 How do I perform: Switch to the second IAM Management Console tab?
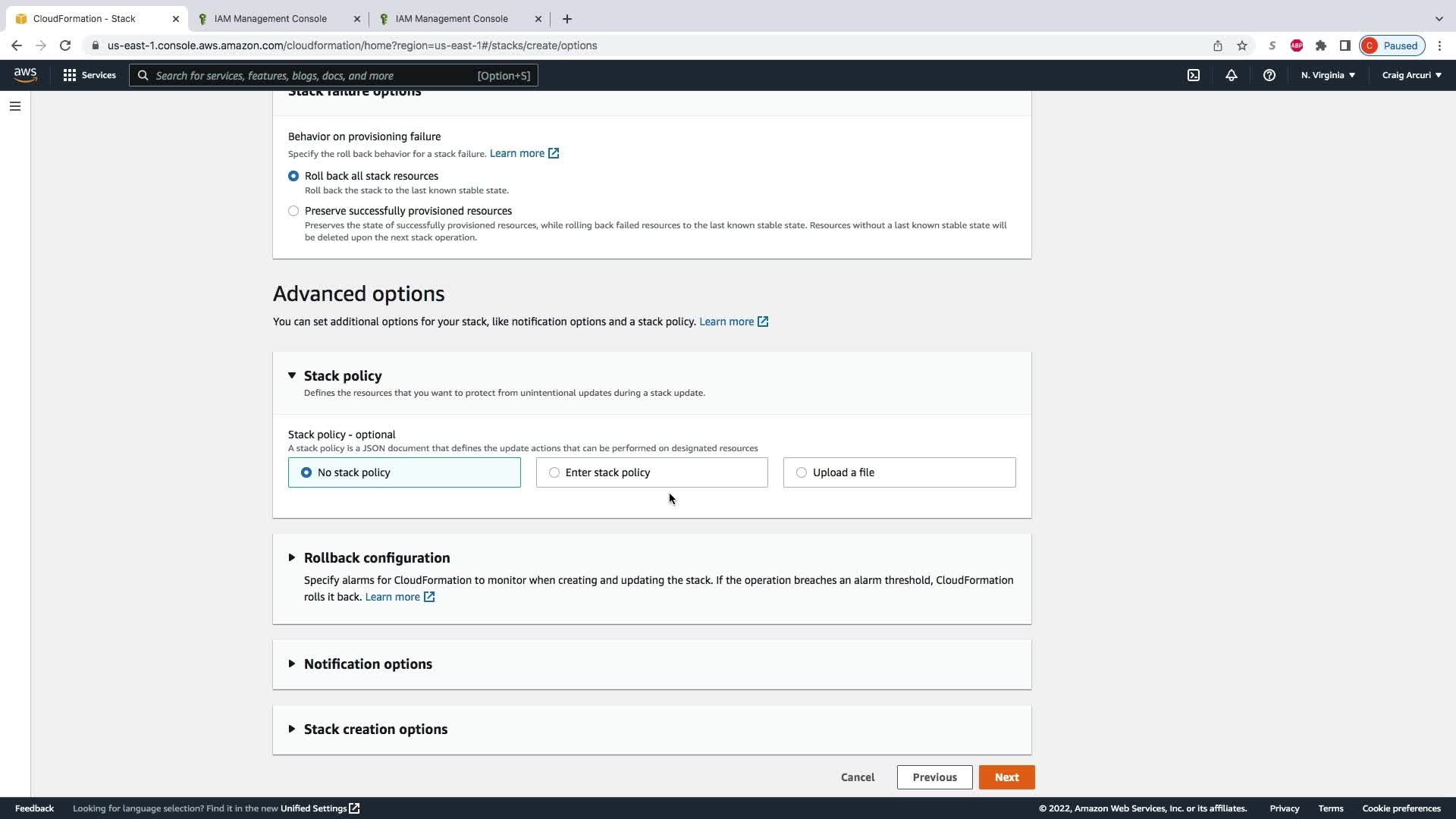pyautogui.click(x=451, y=18)
